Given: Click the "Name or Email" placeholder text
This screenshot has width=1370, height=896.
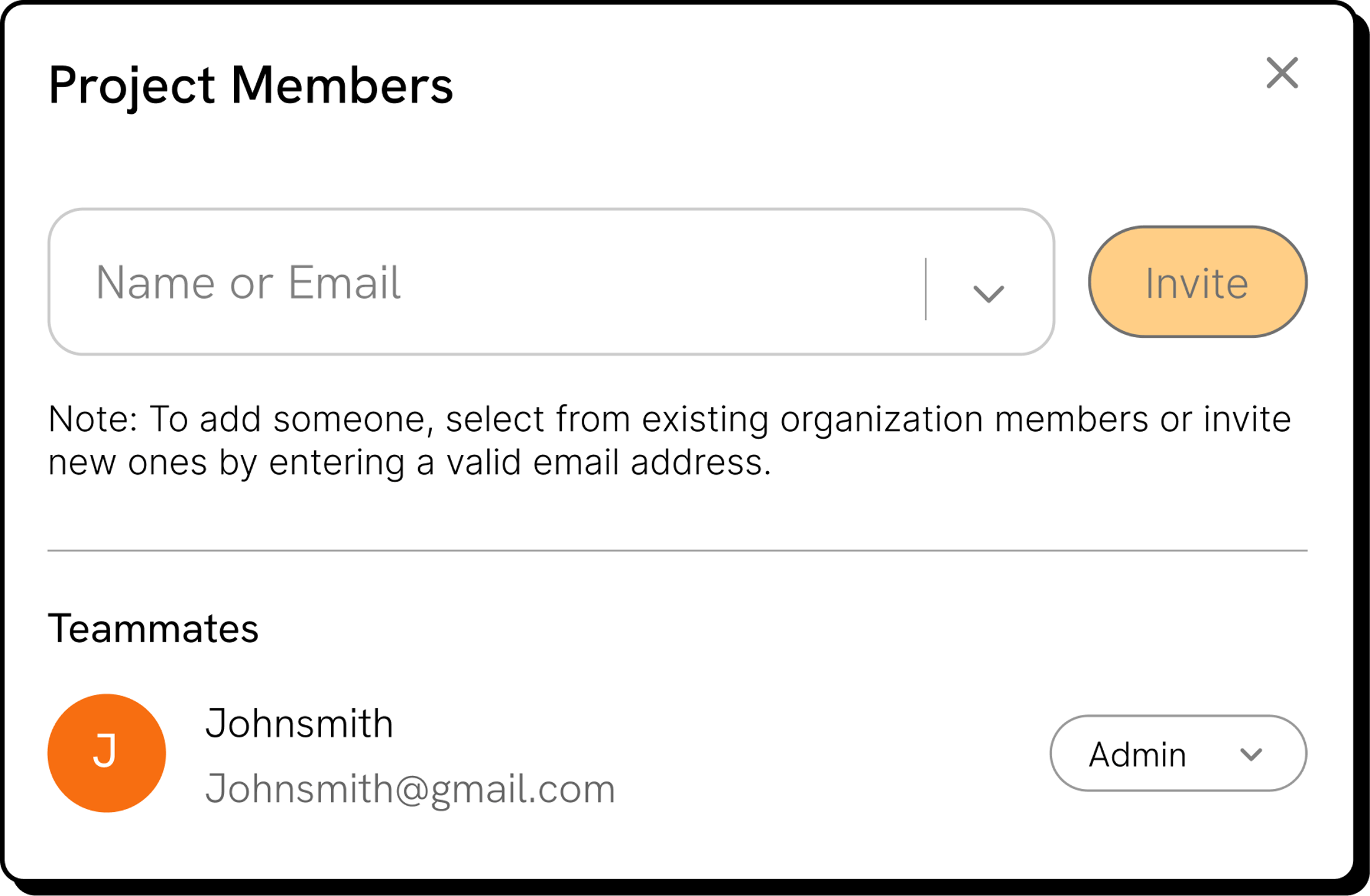Looking at the screenshot, I should tap(248, 282).
